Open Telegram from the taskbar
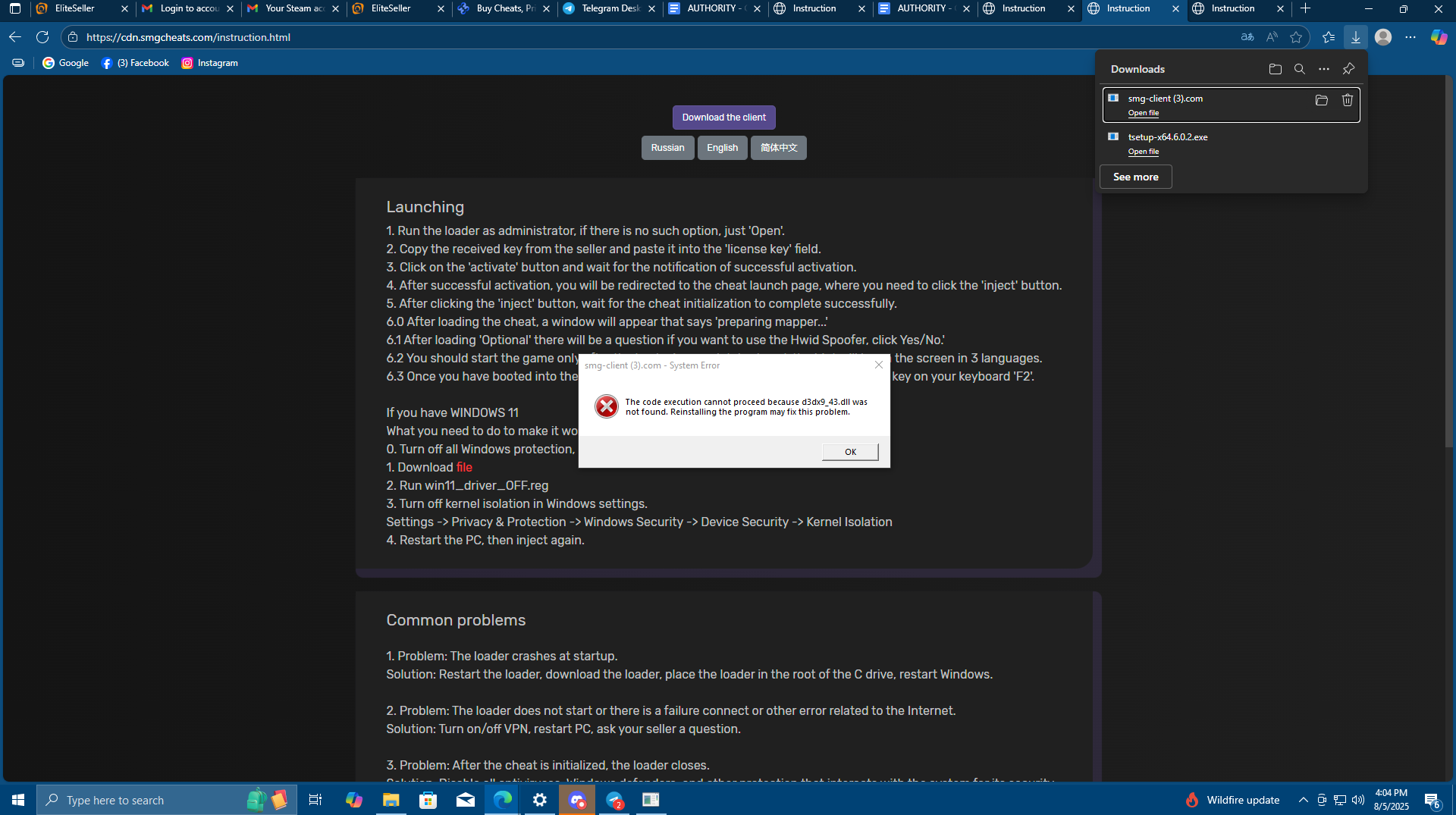The image size is (1456, 815). pyautogui.click(x=613, y=800)
